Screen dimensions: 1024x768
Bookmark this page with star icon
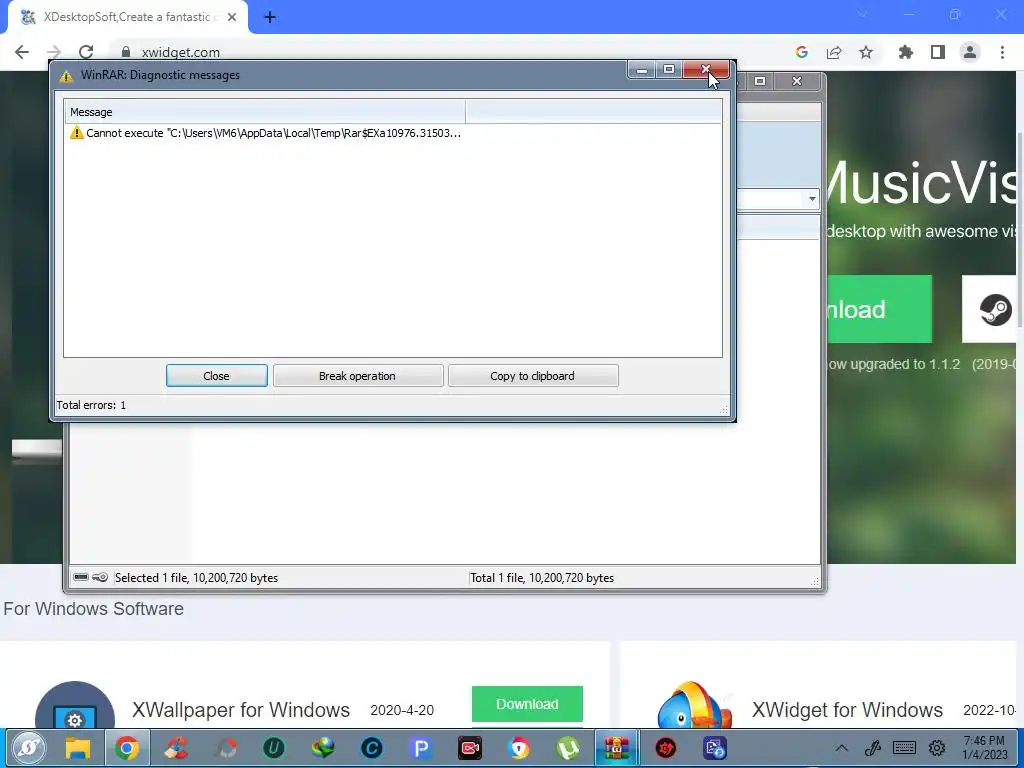click(866, 52)
